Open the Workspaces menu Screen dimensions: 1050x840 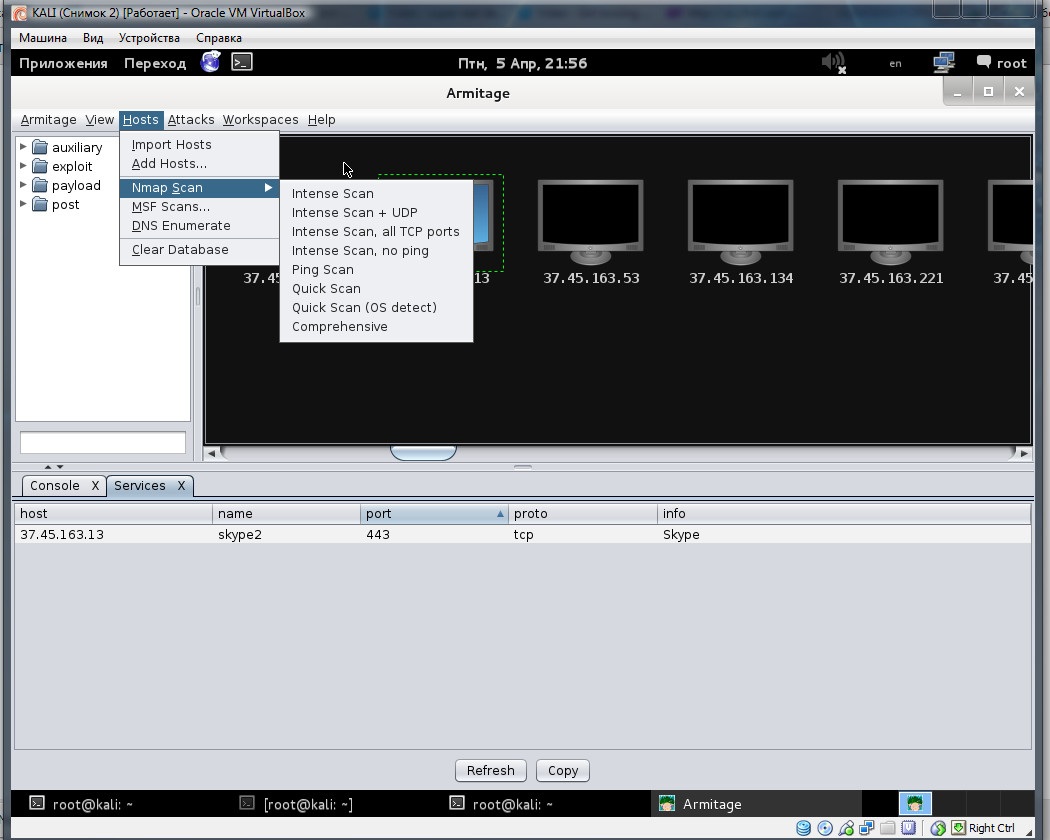260,120
